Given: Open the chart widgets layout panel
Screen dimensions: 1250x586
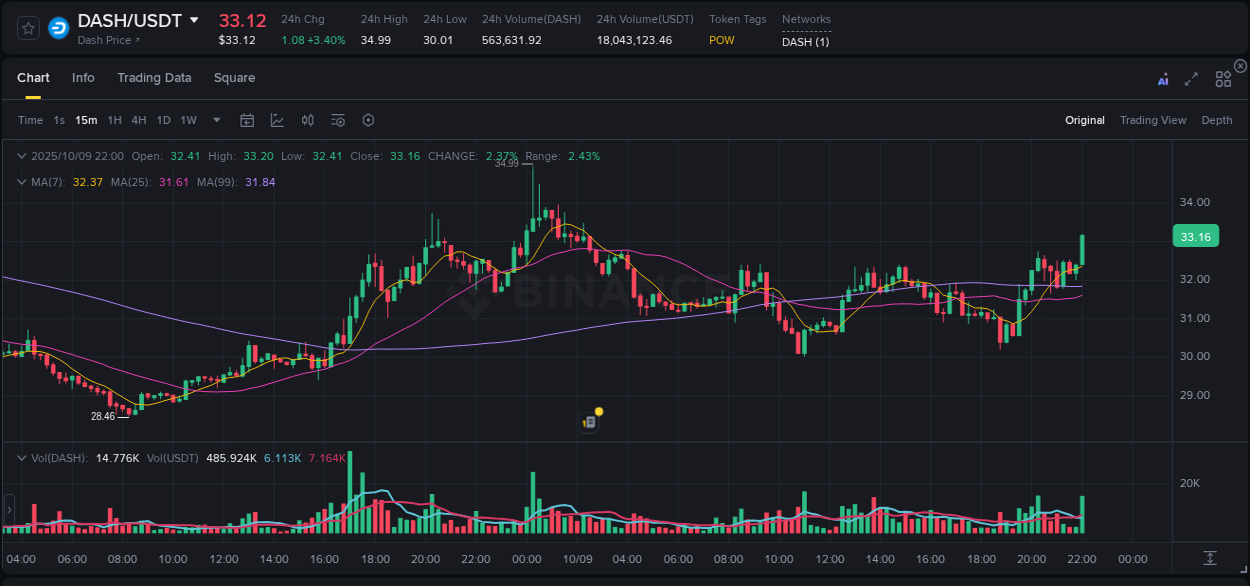Looking at the screenshot, I should coord(1223,78).
